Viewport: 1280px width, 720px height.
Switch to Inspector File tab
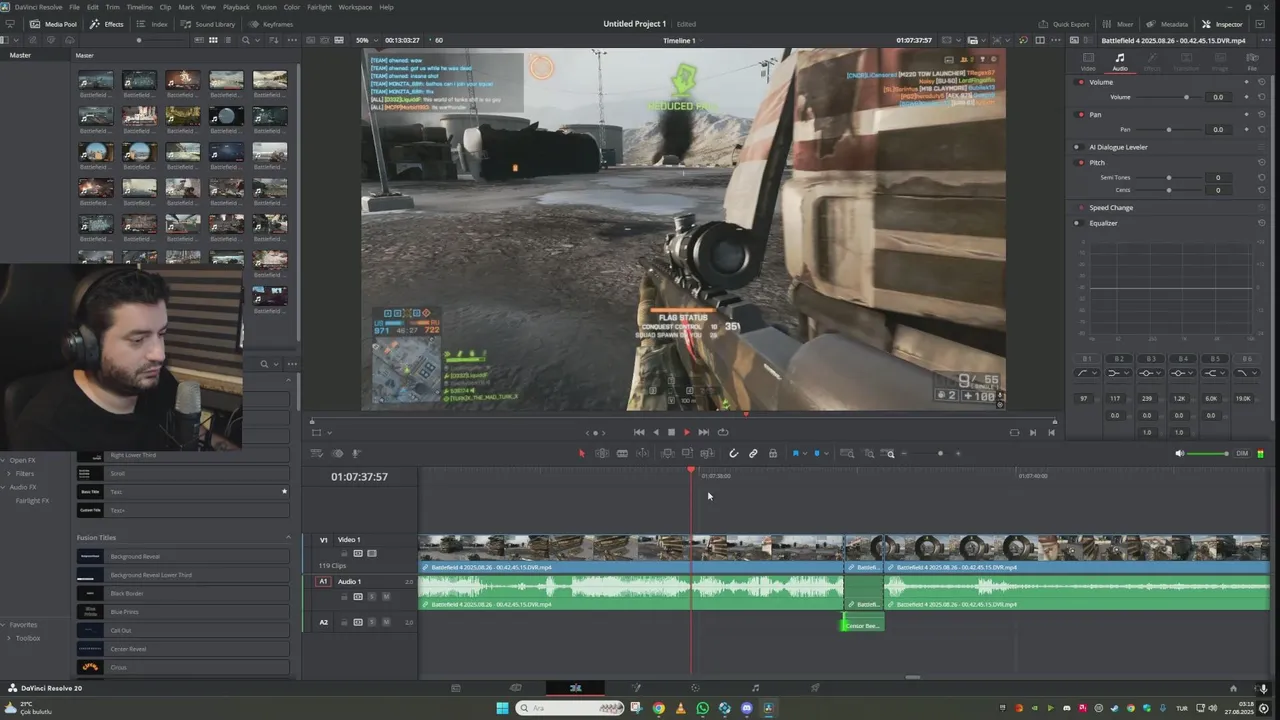click(x=1252, y=62)
